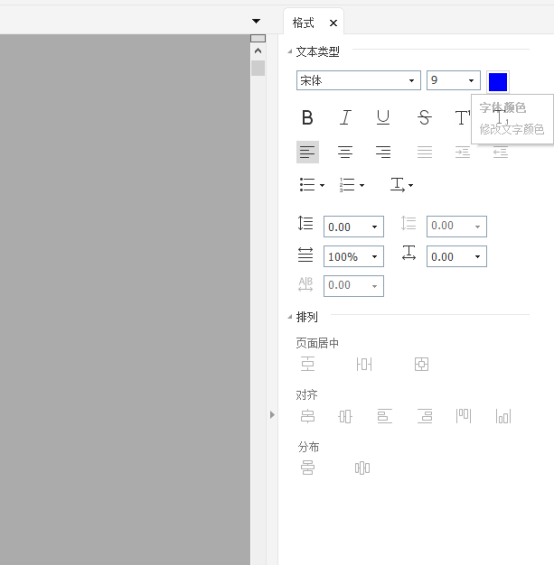This screenshot has height=566, width=554.
Task: Align objects left icon under 对齐
Action: pyautogui.click(x=385, y=416)
